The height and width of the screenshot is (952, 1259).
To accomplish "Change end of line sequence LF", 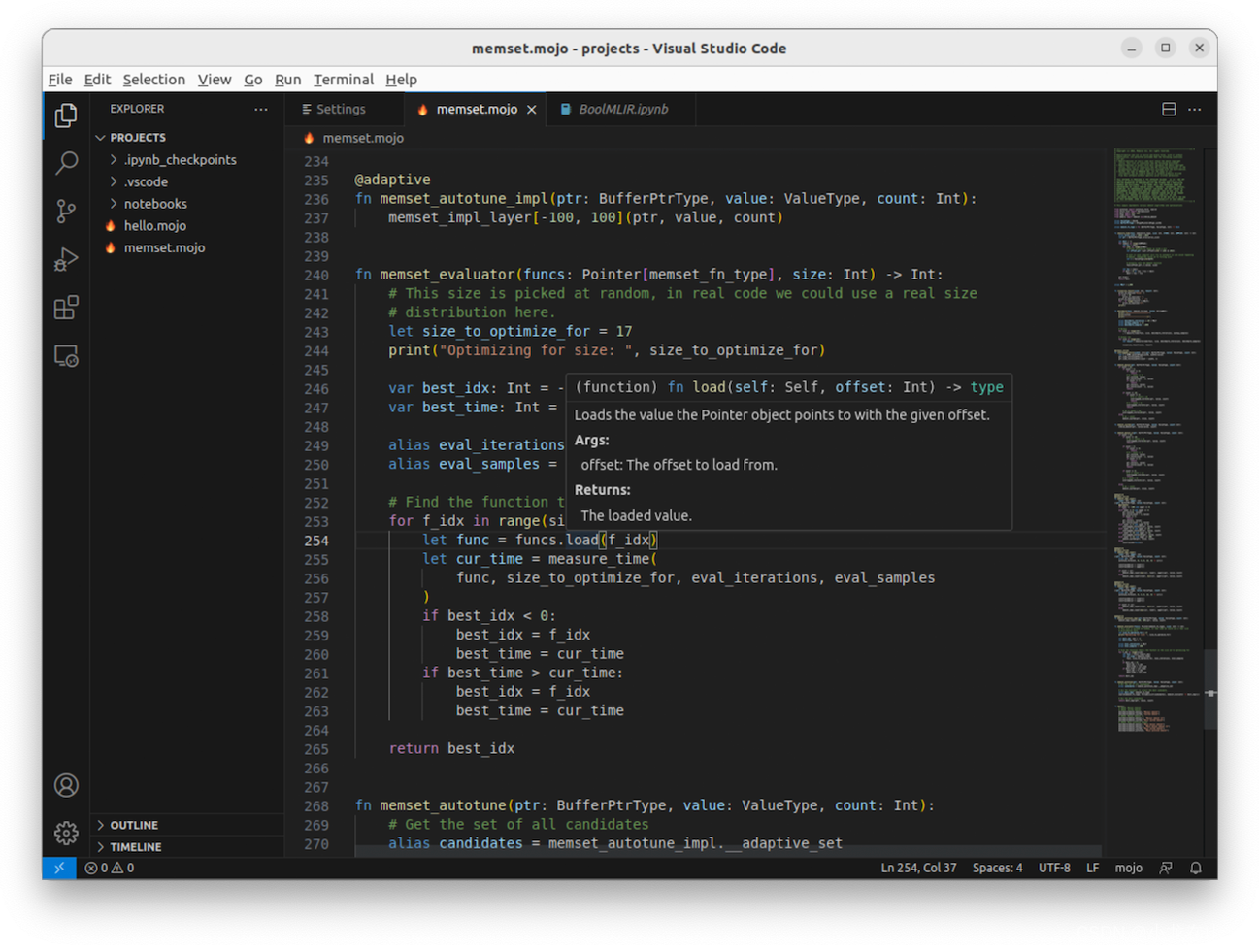I will point(1092,869).
